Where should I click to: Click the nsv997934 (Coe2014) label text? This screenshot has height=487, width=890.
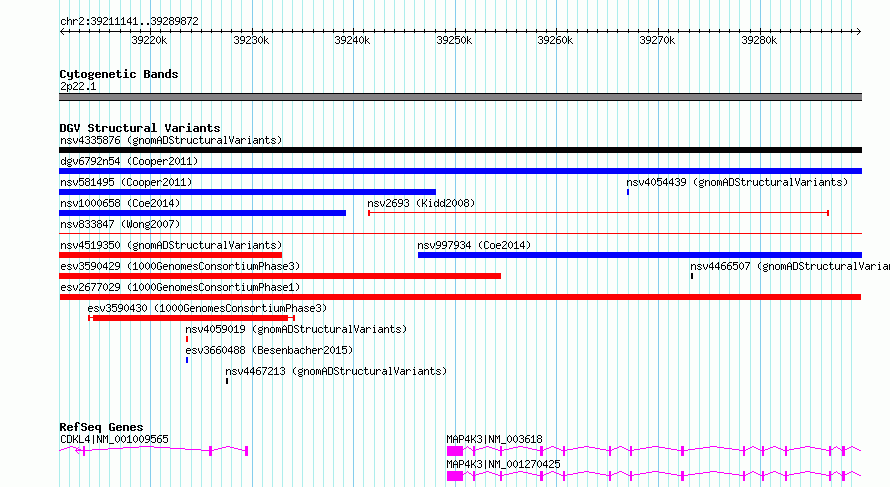[474, 245]
